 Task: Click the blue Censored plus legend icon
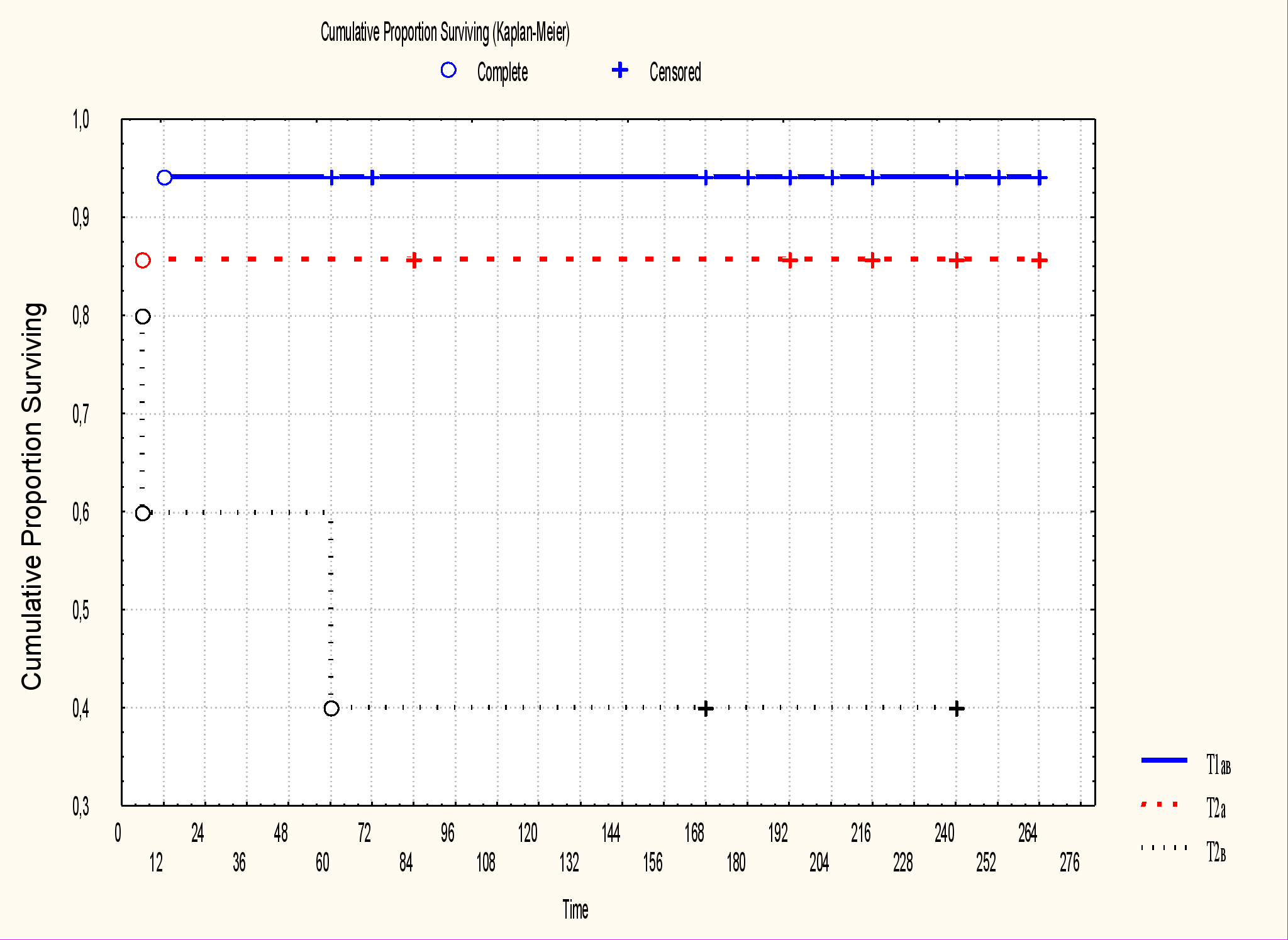(620, 70)
